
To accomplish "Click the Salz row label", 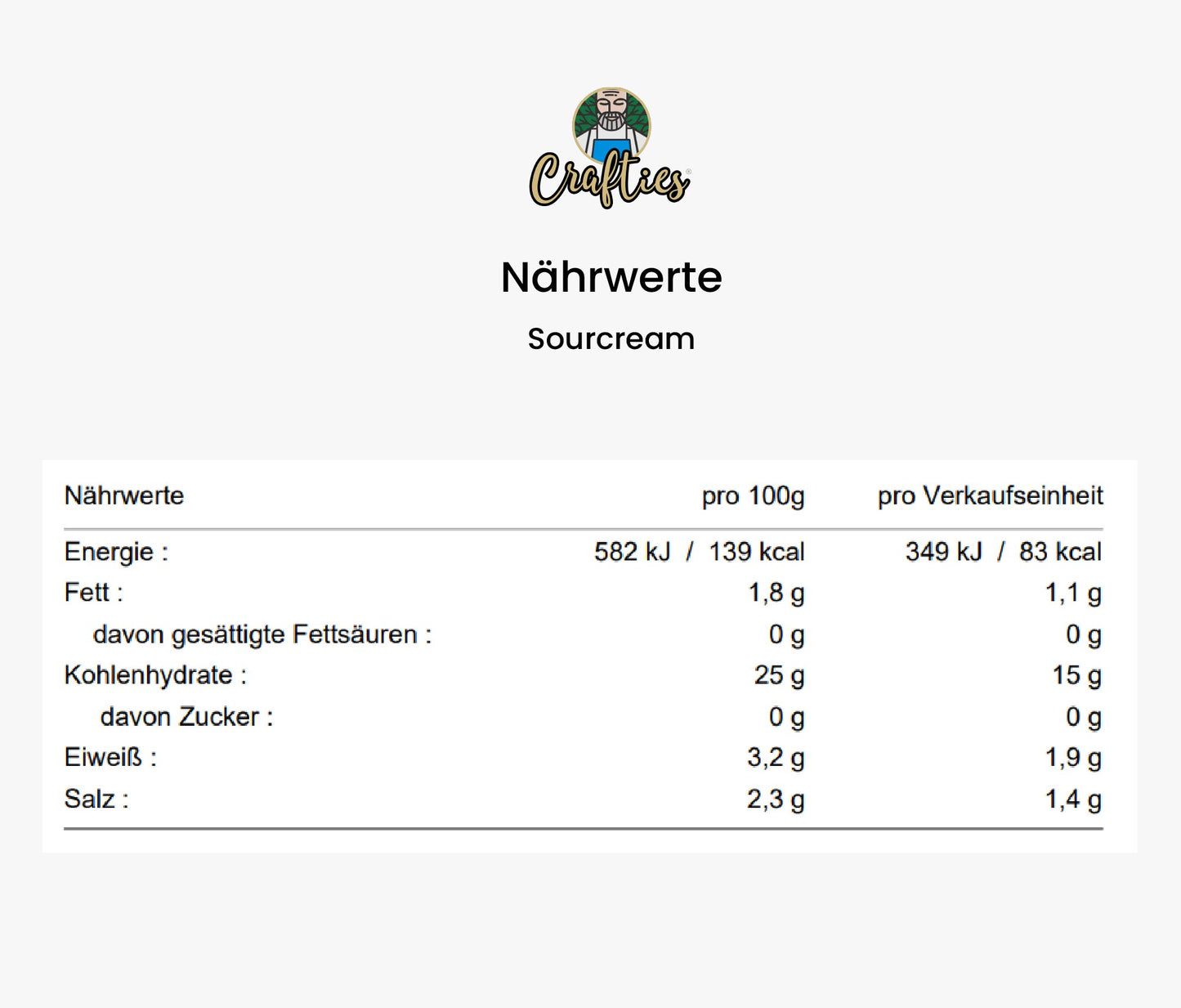I will 96,799.
